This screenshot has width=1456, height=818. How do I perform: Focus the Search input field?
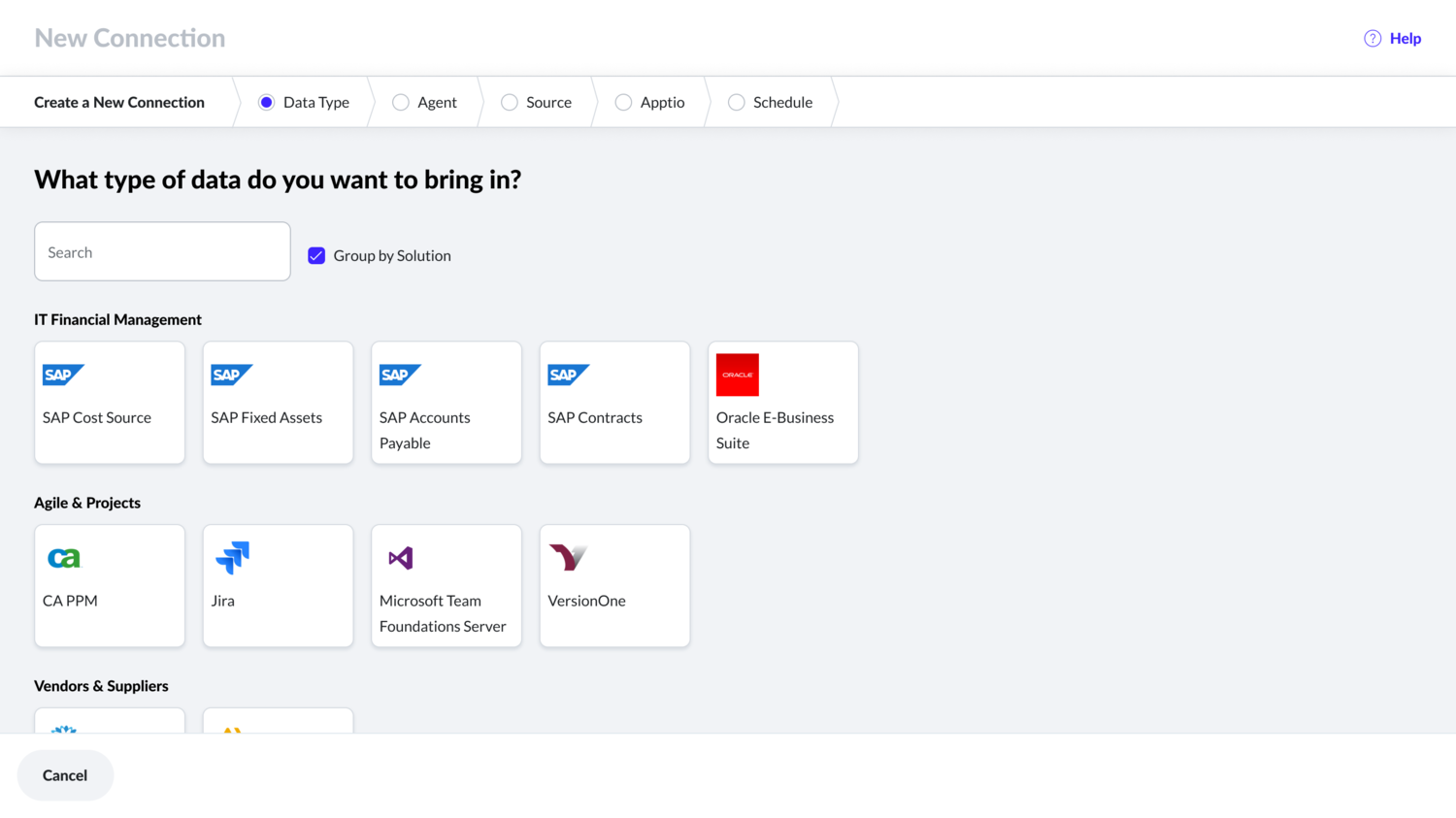point(162,251)
